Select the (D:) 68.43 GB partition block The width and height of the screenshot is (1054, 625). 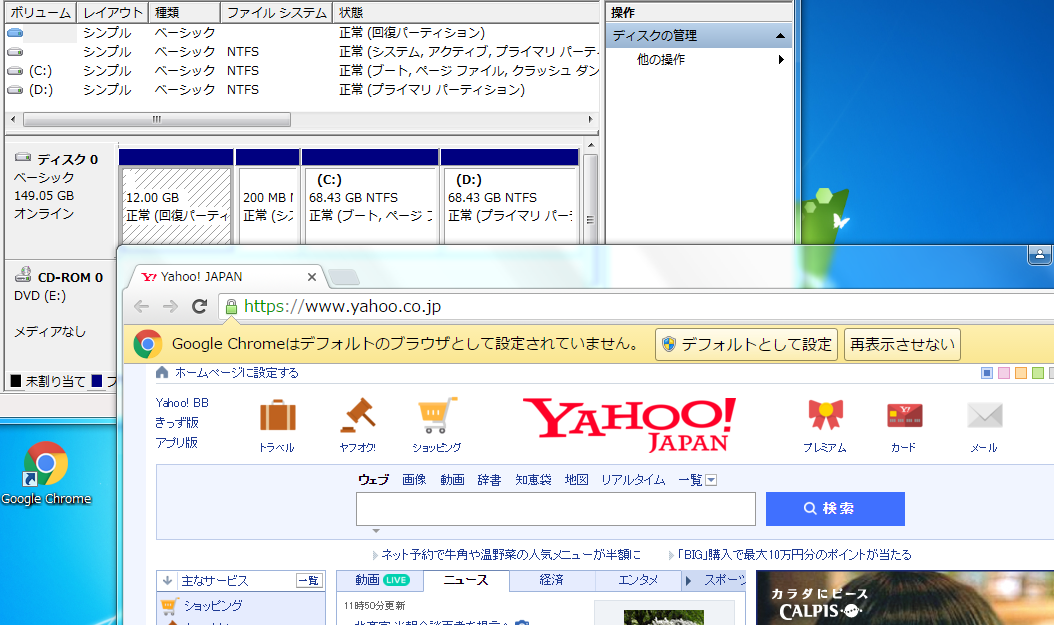pyautogui.click(x=510, y=206)
